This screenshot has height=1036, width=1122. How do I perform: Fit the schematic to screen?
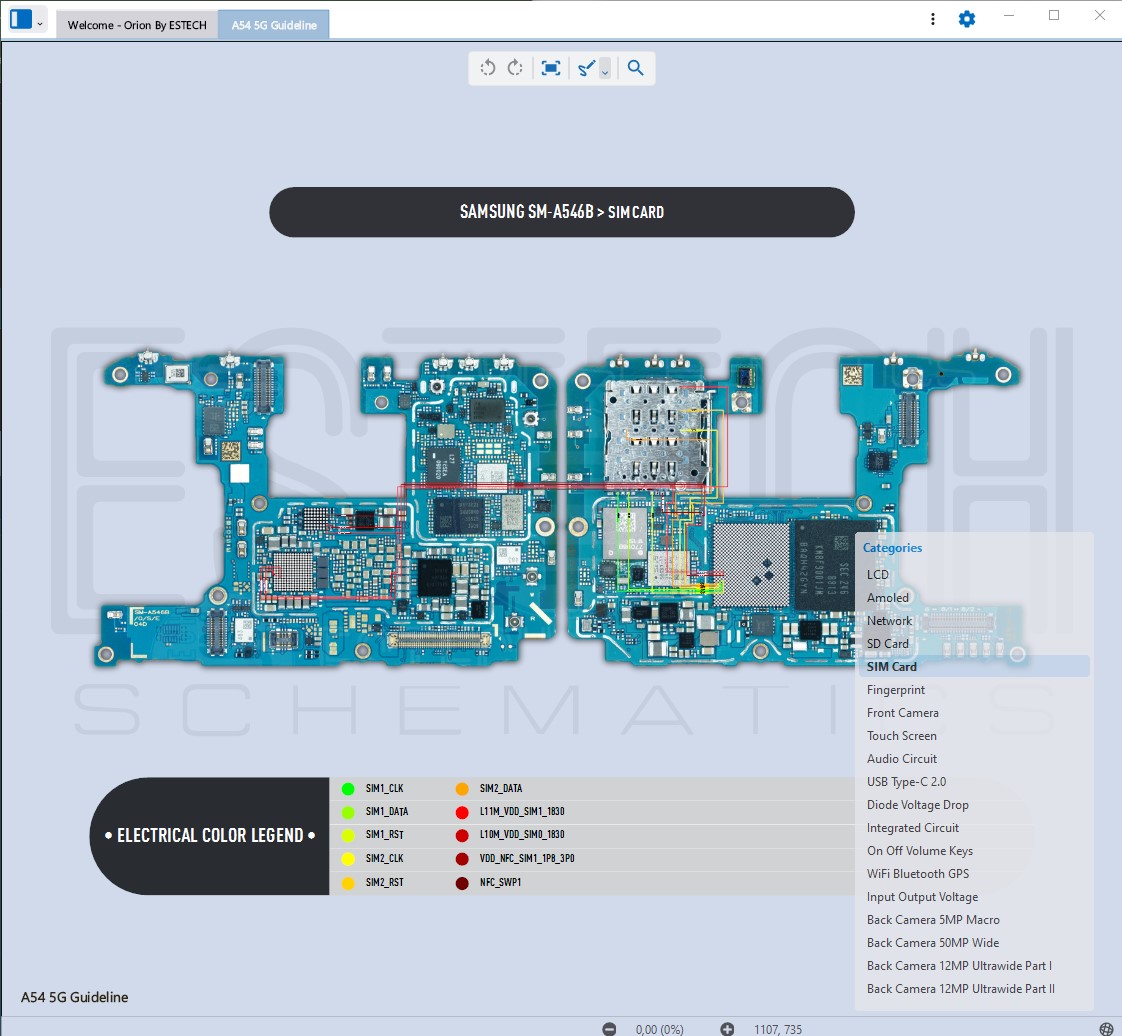(550, 68)
